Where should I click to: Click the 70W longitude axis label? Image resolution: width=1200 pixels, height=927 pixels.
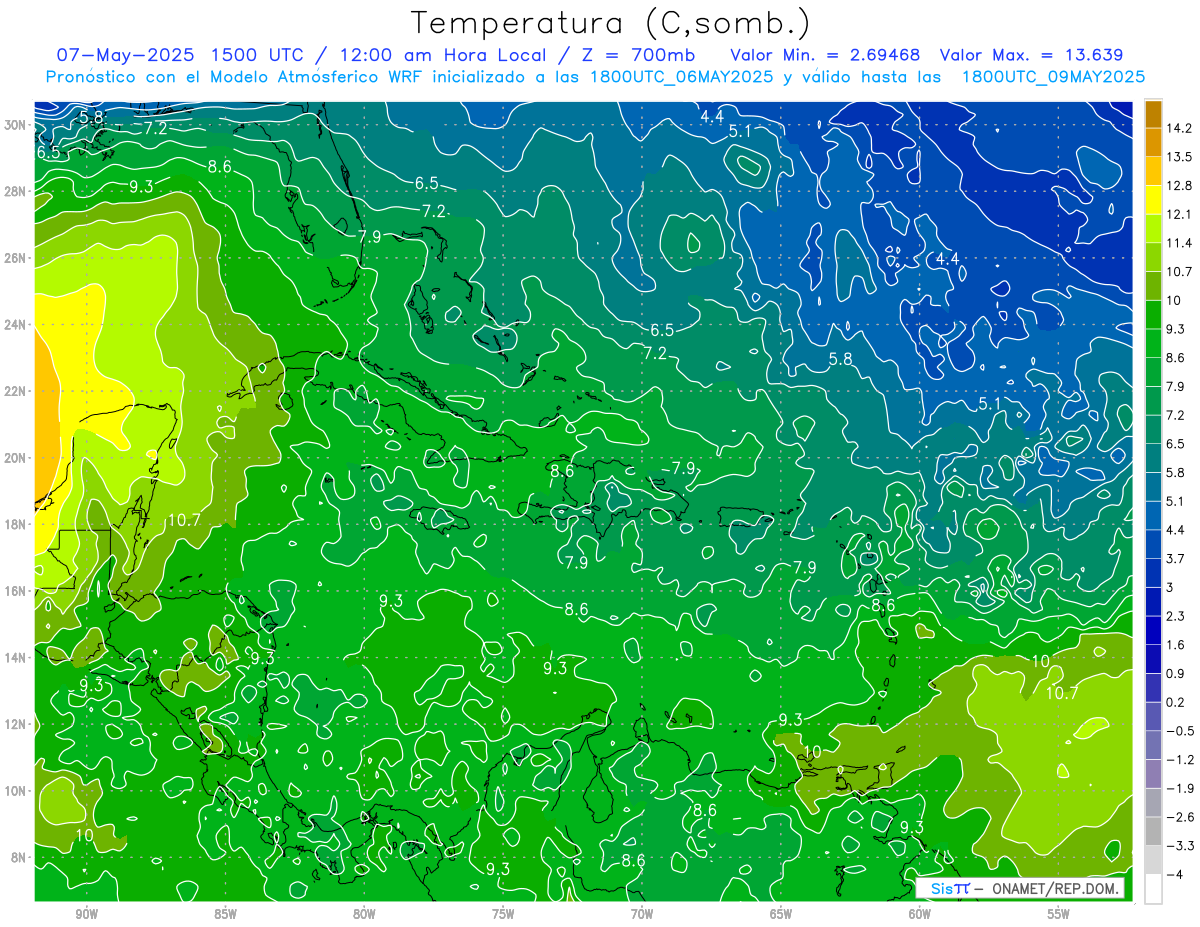point(642,915)
